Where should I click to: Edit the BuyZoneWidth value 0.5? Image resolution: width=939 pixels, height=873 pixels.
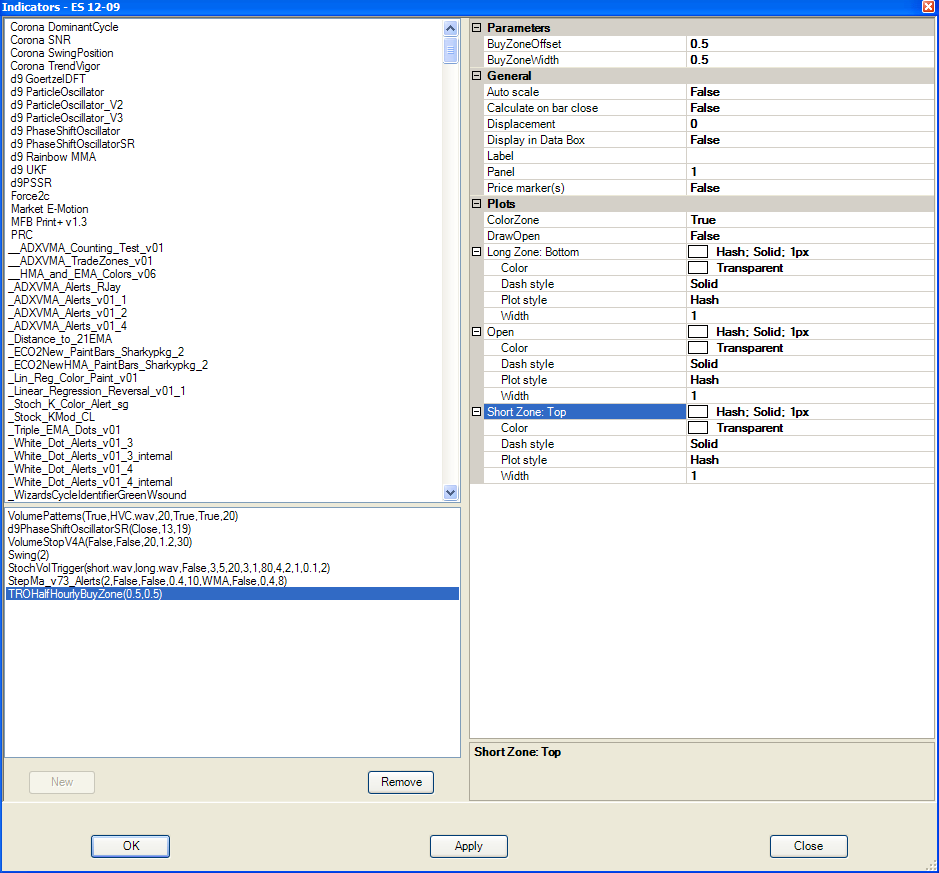pyautogui.click(x=810, y=60)
